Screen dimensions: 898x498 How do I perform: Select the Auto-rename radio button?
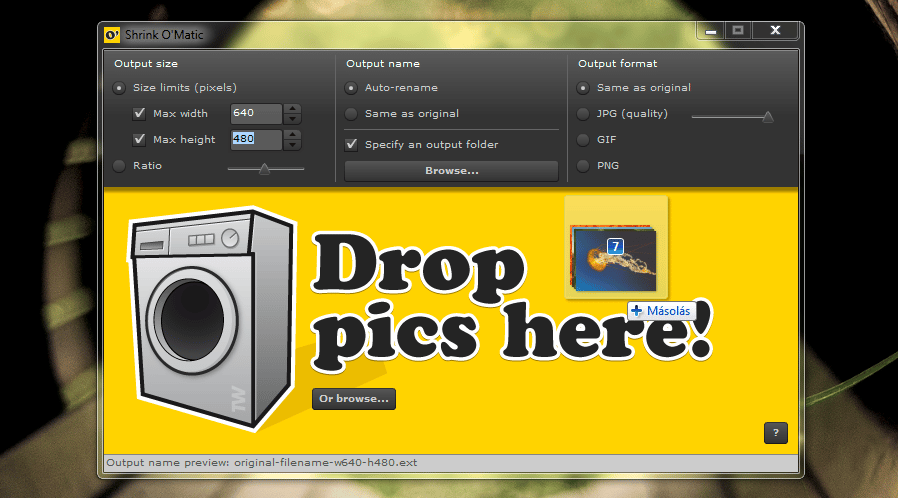(x=351, y=88)
